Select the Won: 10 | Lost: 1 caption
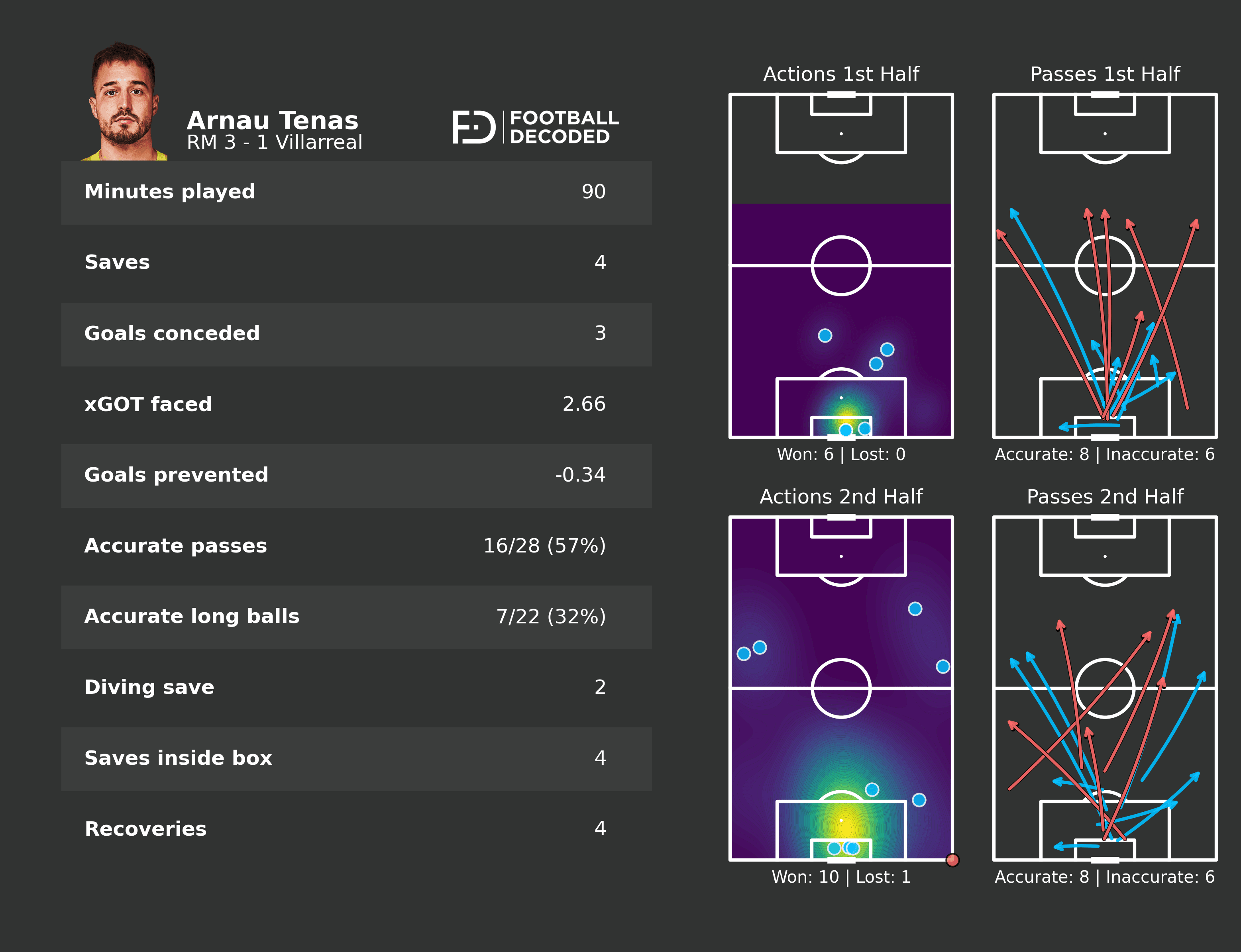 click(x=841, y=877)
